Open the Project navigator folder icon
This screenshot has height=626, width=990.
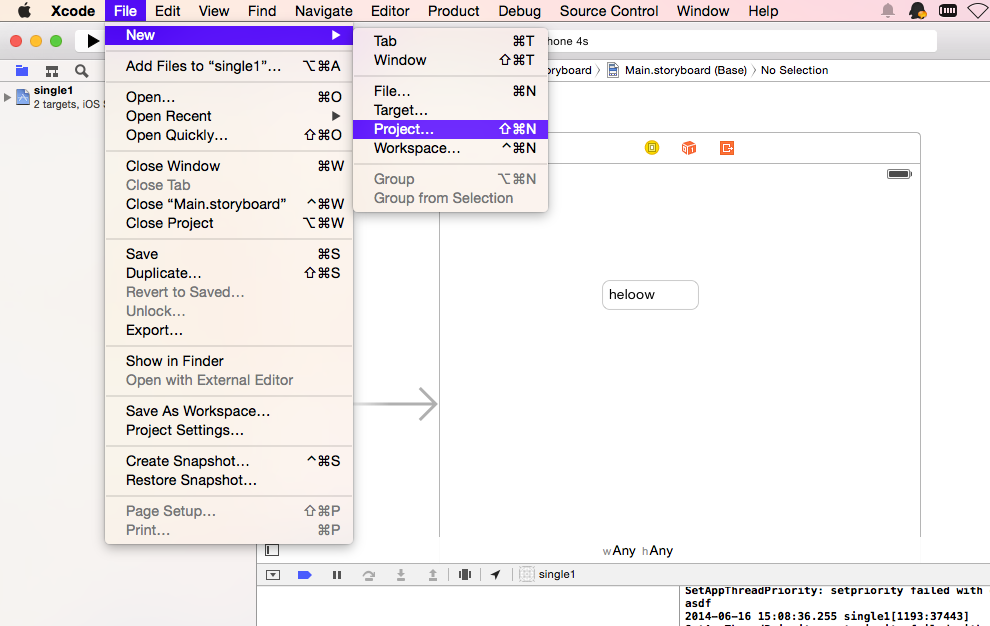(x=22, y=71)
